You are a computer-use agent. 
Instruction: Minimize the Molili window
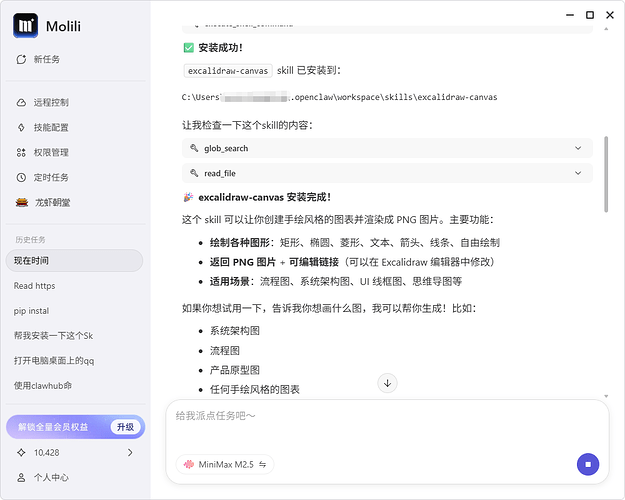tap(570, 15)
